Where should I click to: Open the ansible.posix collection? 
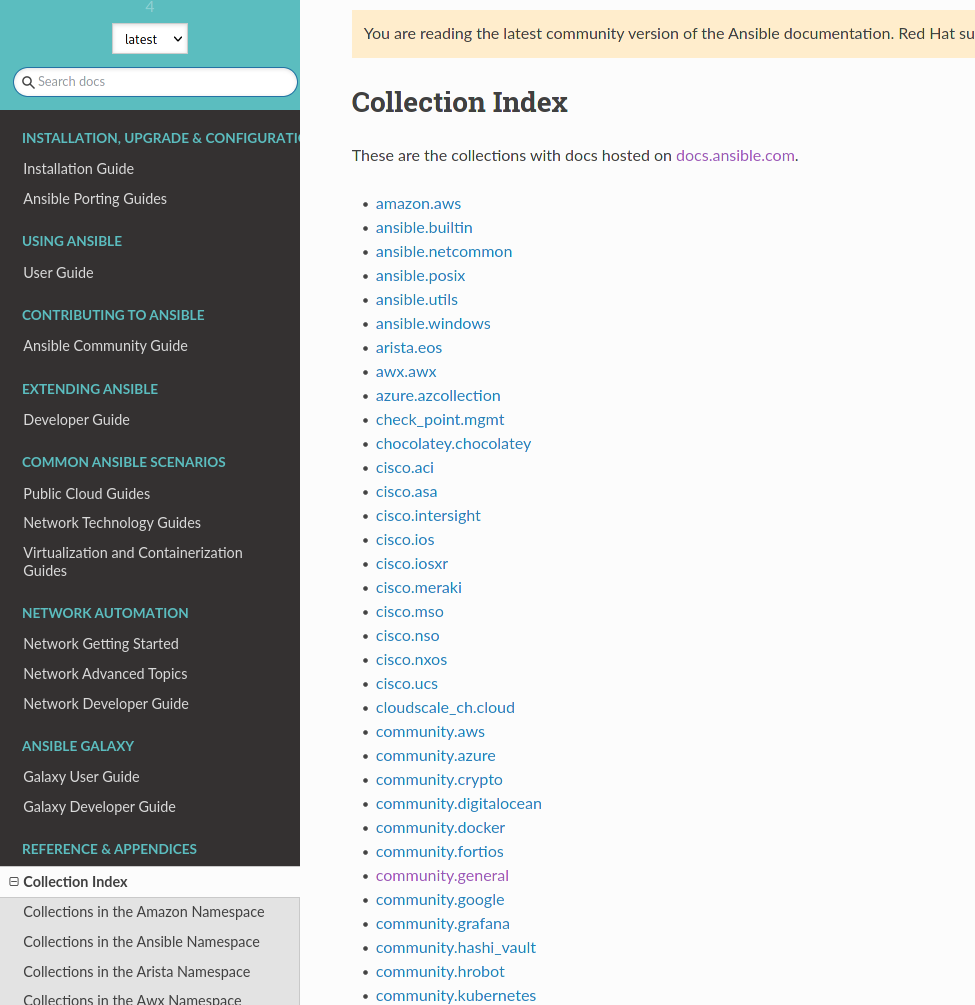pos(420,276)
